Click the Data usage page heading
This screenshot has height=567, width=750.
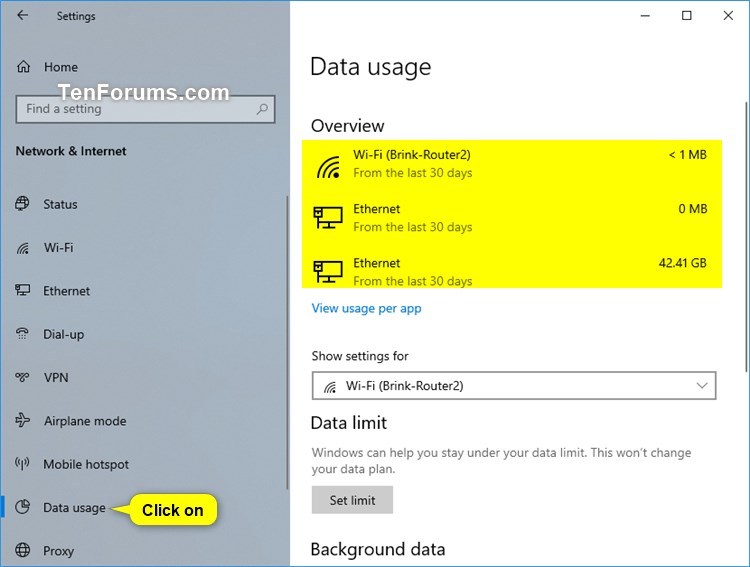(371, 67)
